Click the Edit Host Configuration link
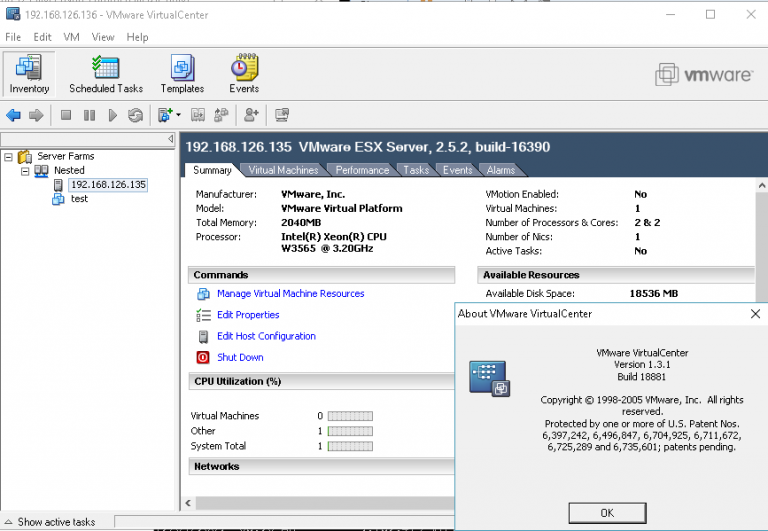Viewport: 768px width, 531px height. [266, 336]
